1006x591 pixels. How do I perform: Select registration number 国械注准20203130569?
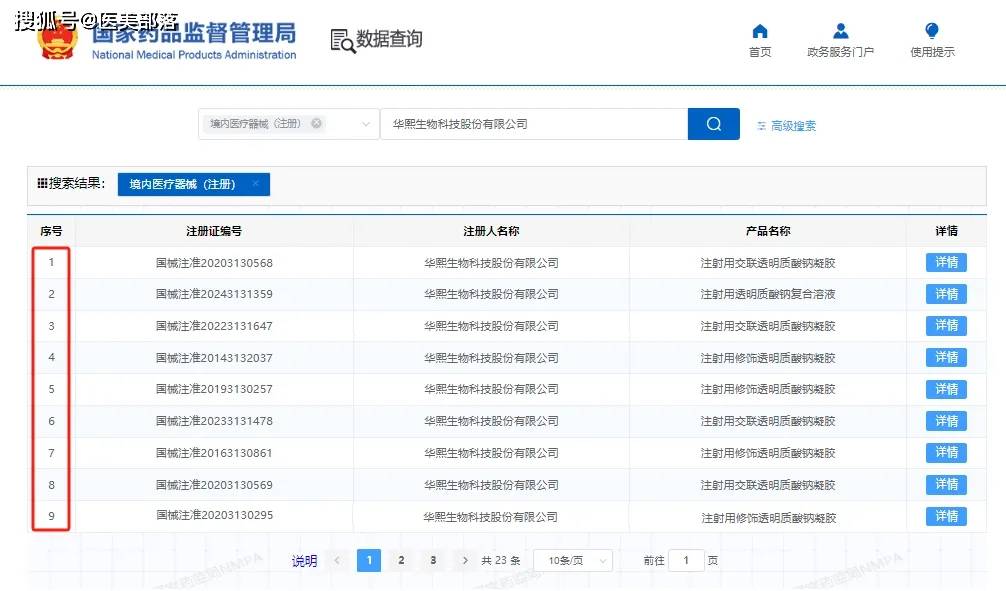pos(214,484)
